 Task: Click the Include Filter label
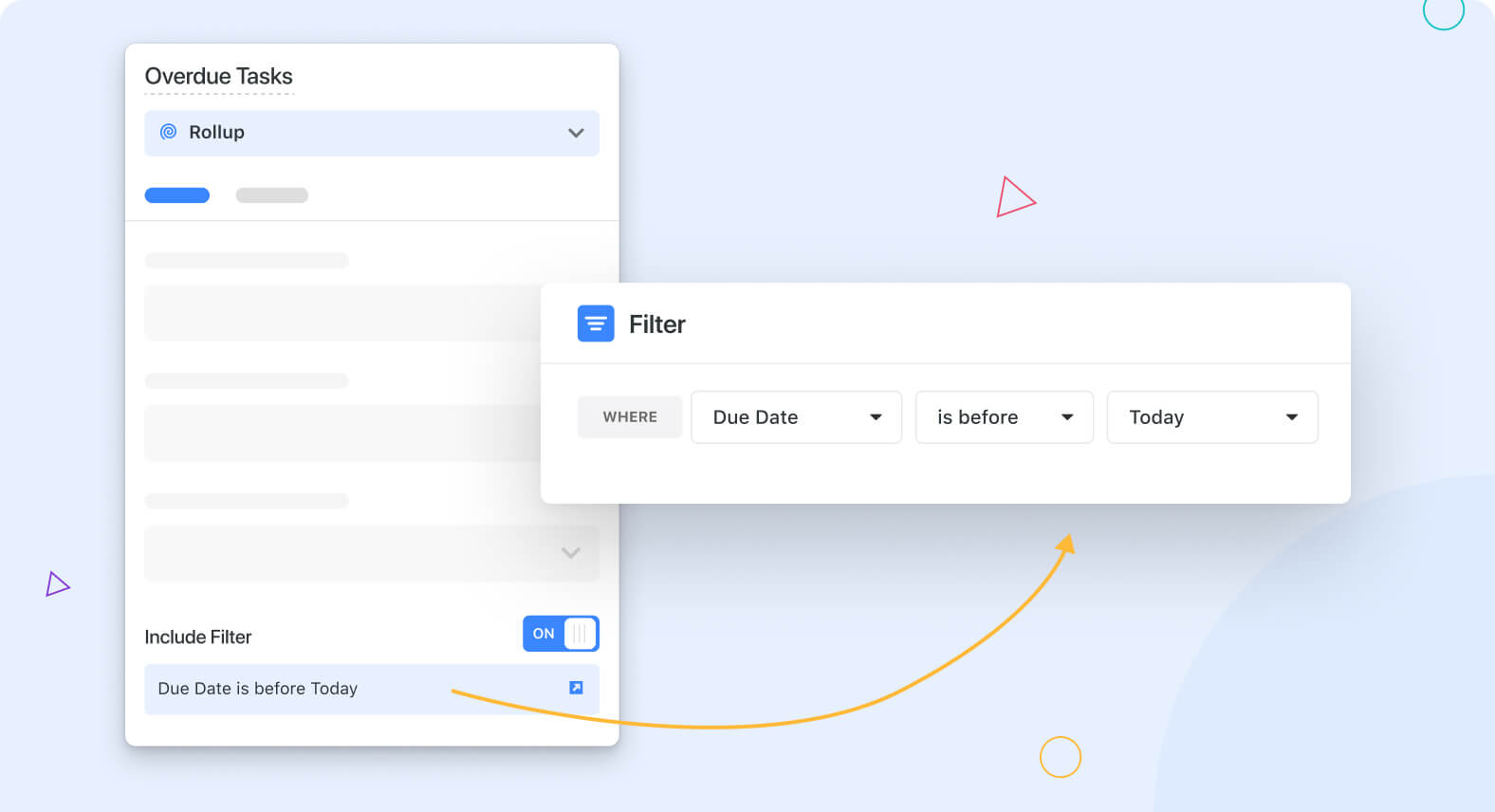click(198, 637)
